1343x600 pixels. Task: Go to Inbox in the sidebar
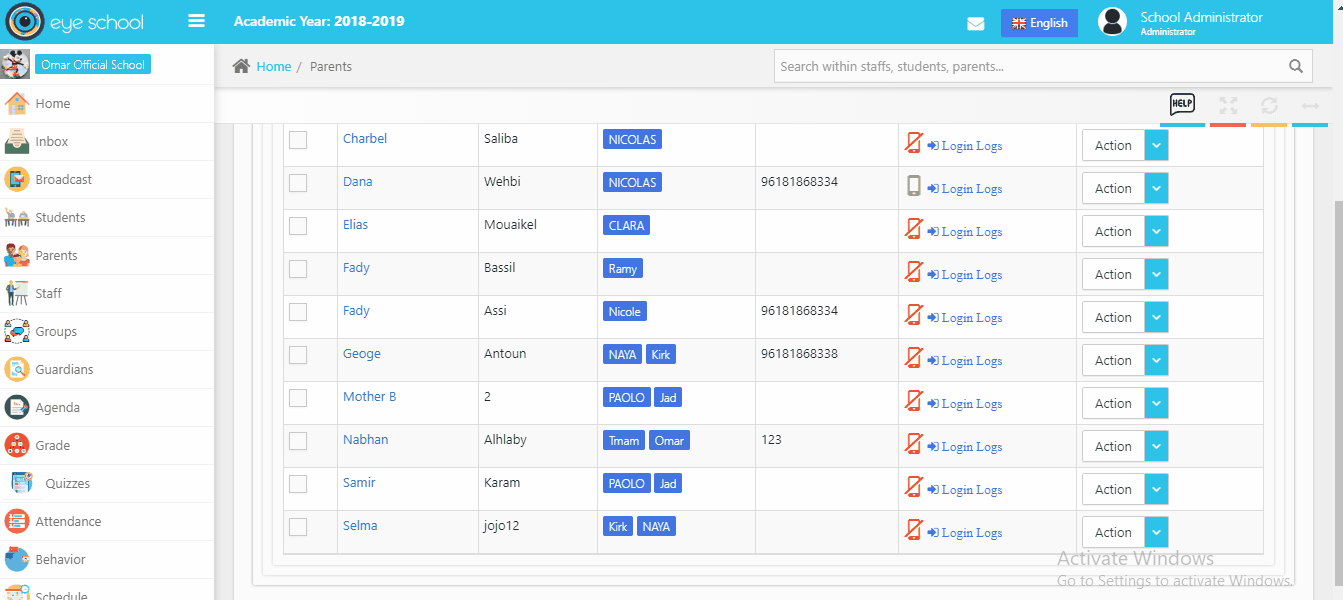pyautogui.click(x=52, y=141)
